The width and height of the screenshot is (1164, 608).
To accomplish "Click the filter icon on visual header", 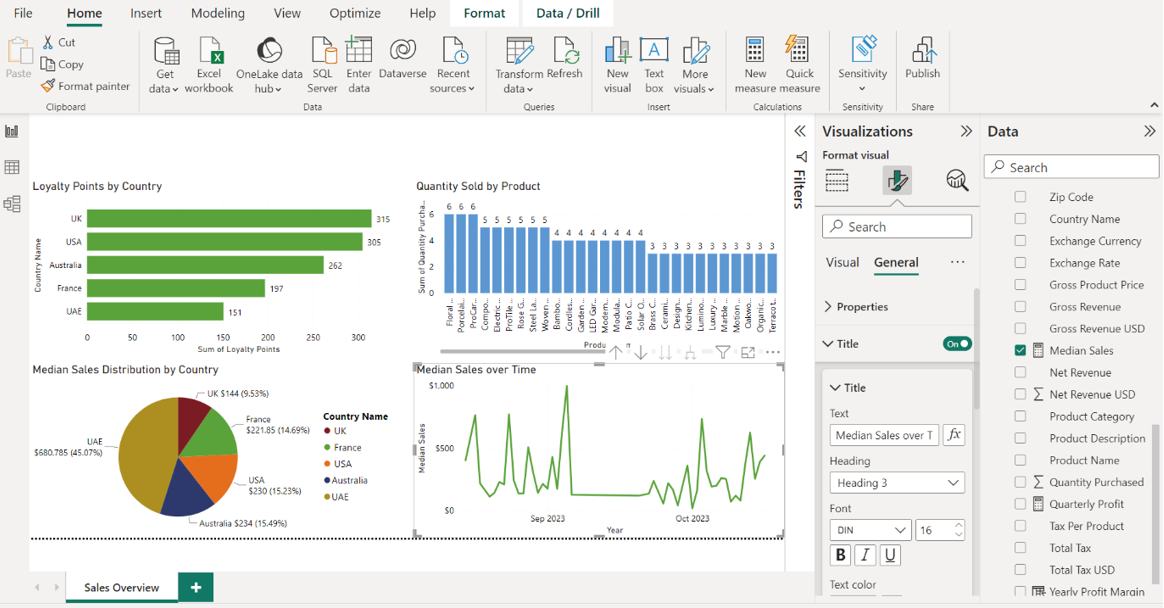I will pyautogui.click(x=723, y=352).
